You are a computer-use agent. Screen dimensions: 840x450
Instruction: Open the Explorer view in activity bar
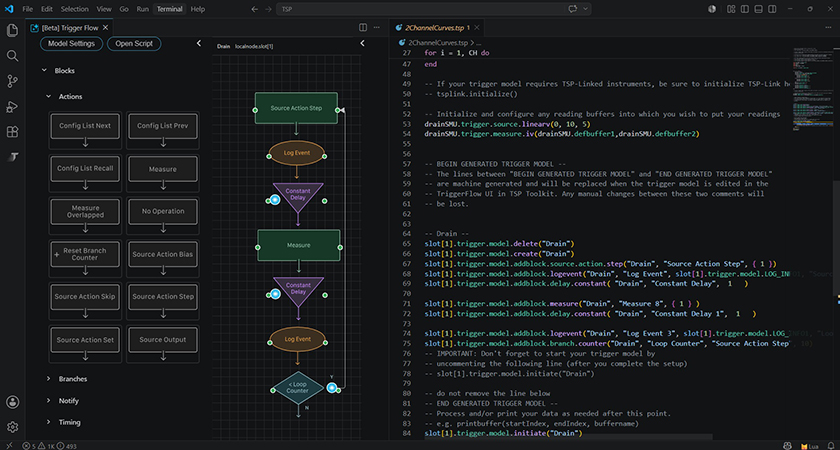click(x=12, y=31)
